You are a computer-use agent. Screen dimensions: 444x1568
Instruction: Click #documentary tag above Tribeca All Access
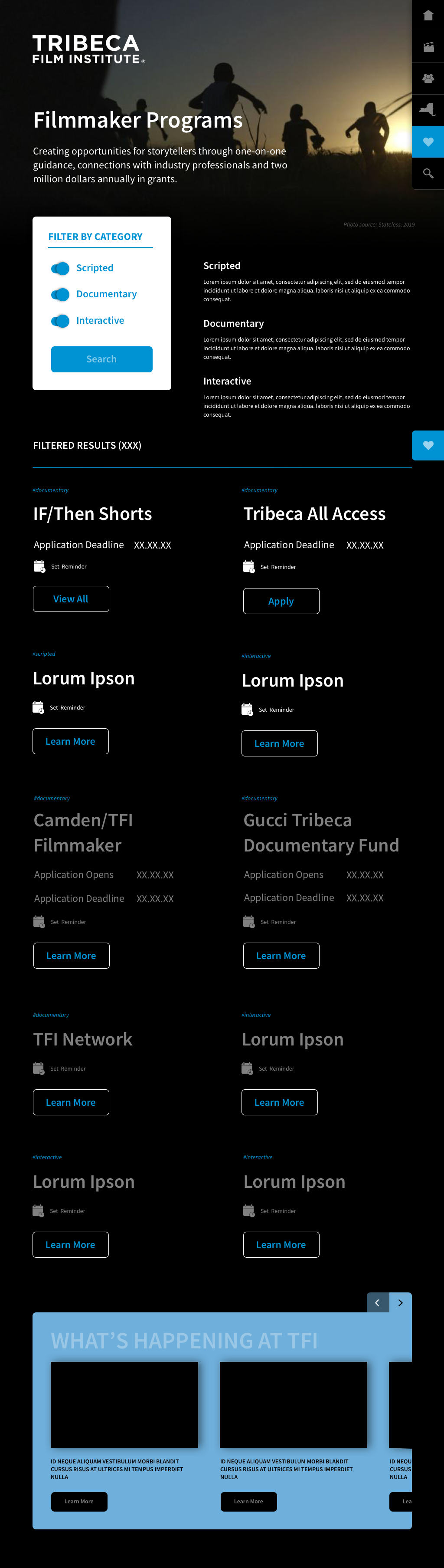click(260, 490)
